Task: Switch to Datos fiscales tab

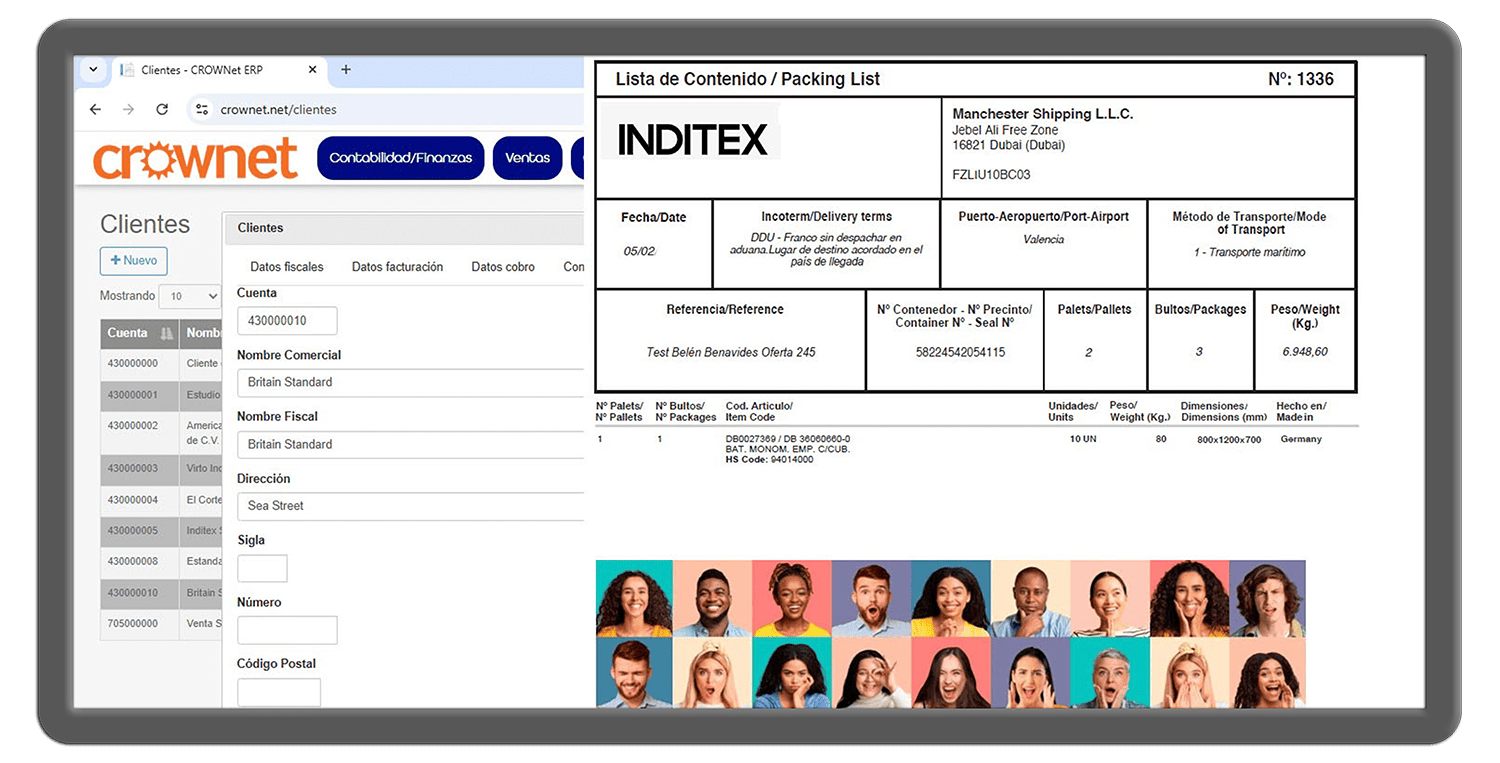Action: pos(287,267)
